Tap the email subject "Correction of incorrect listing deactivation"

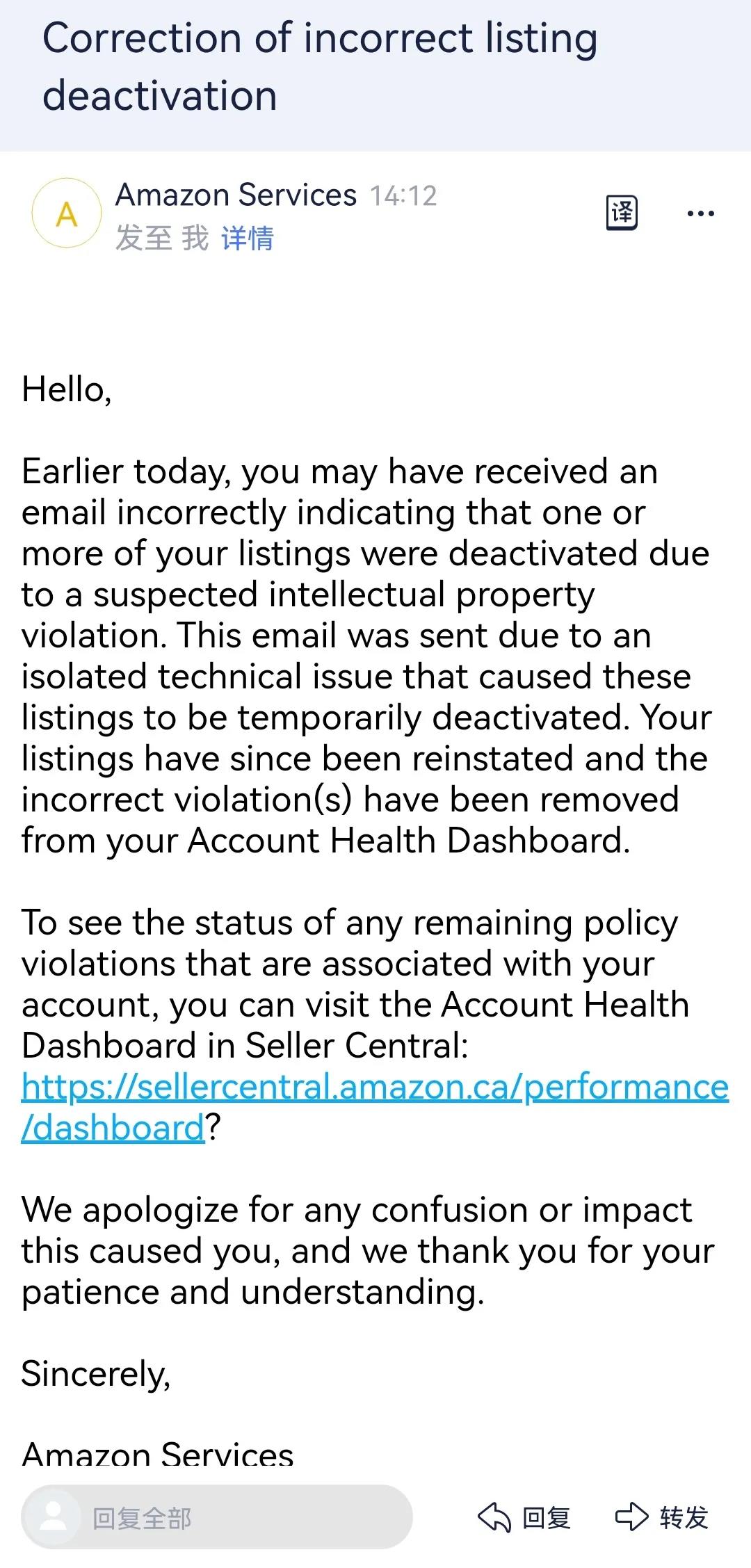click(320, 67)
